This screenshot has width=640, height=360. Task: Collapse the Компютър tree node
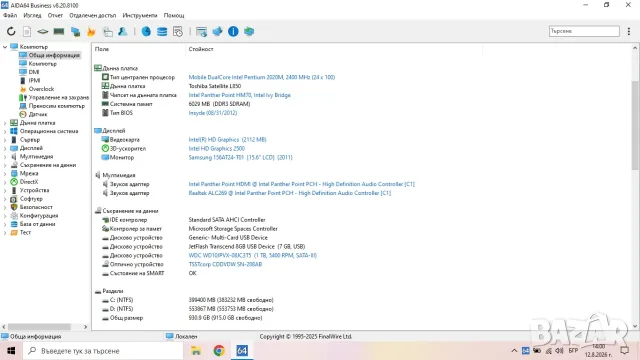pyautogui.click(x=5, y=47)
